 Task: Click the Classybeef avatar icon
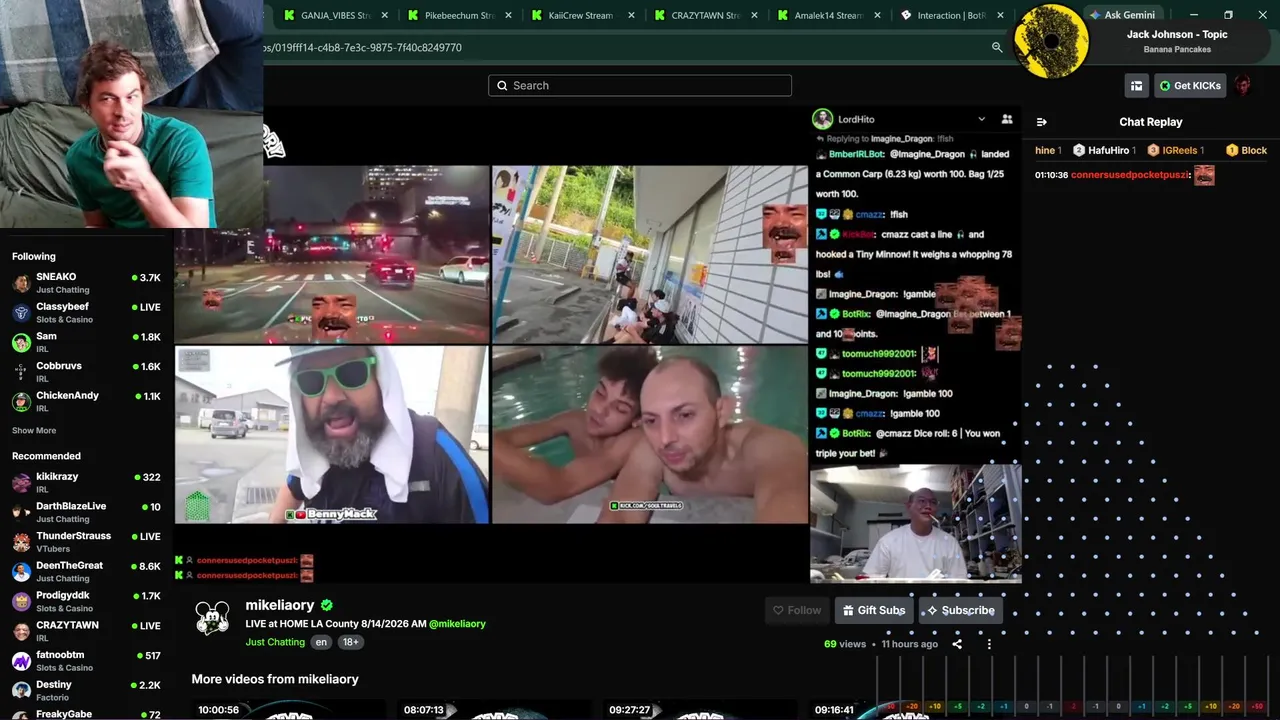click(21, 313)
